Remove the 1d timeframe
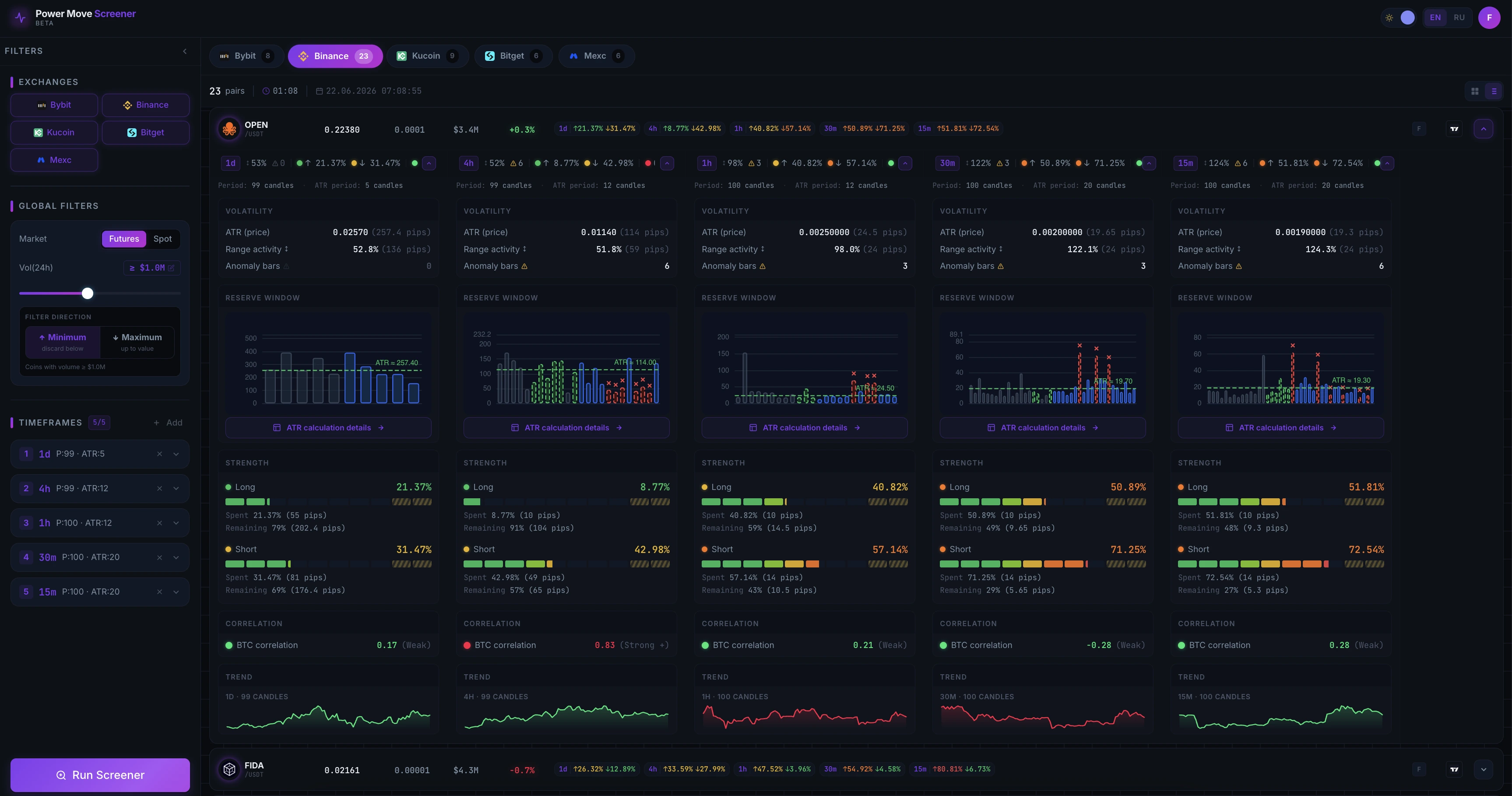The width and height of the screenshot is (1512, 796). 159,454
